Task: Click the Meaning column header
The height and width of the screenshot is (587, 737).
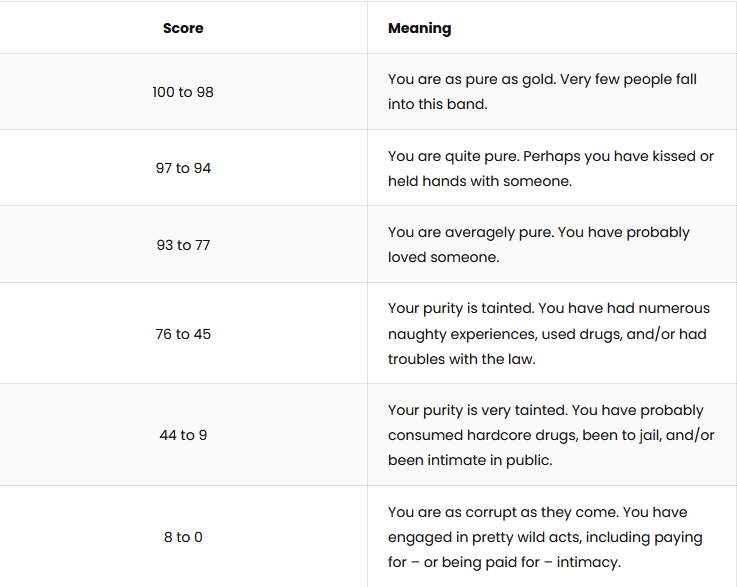Action: click(419, 28)
